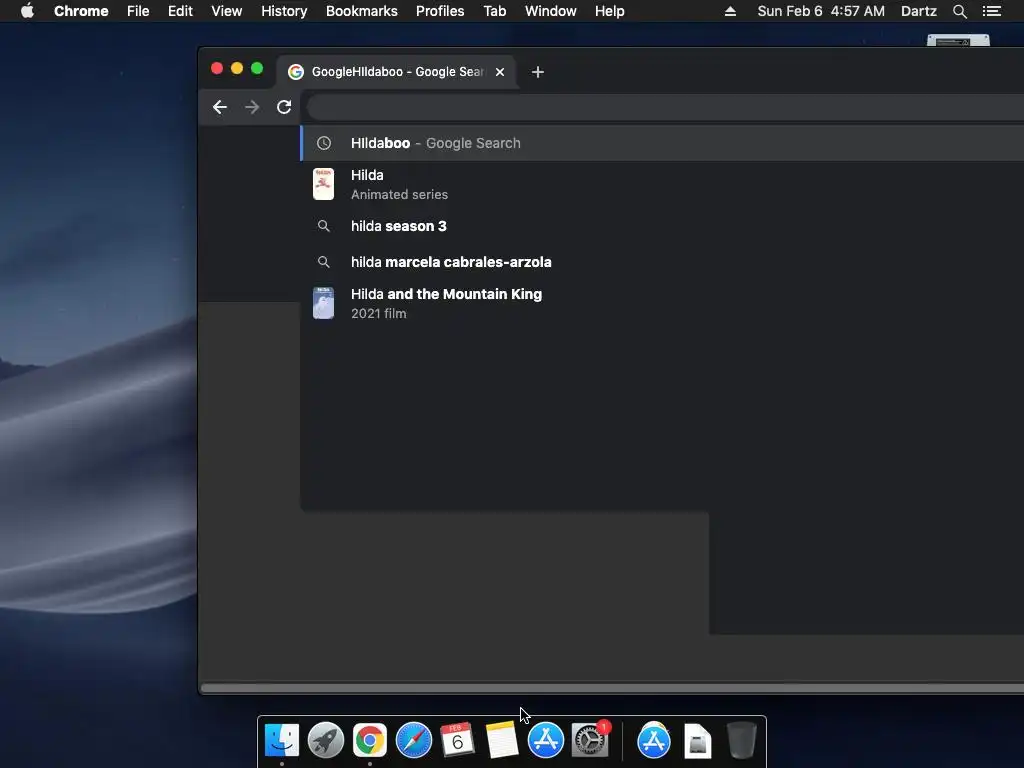Click the date and time in menu bar
This screenshot has width=1024, height=768.
tap(821, 11)
